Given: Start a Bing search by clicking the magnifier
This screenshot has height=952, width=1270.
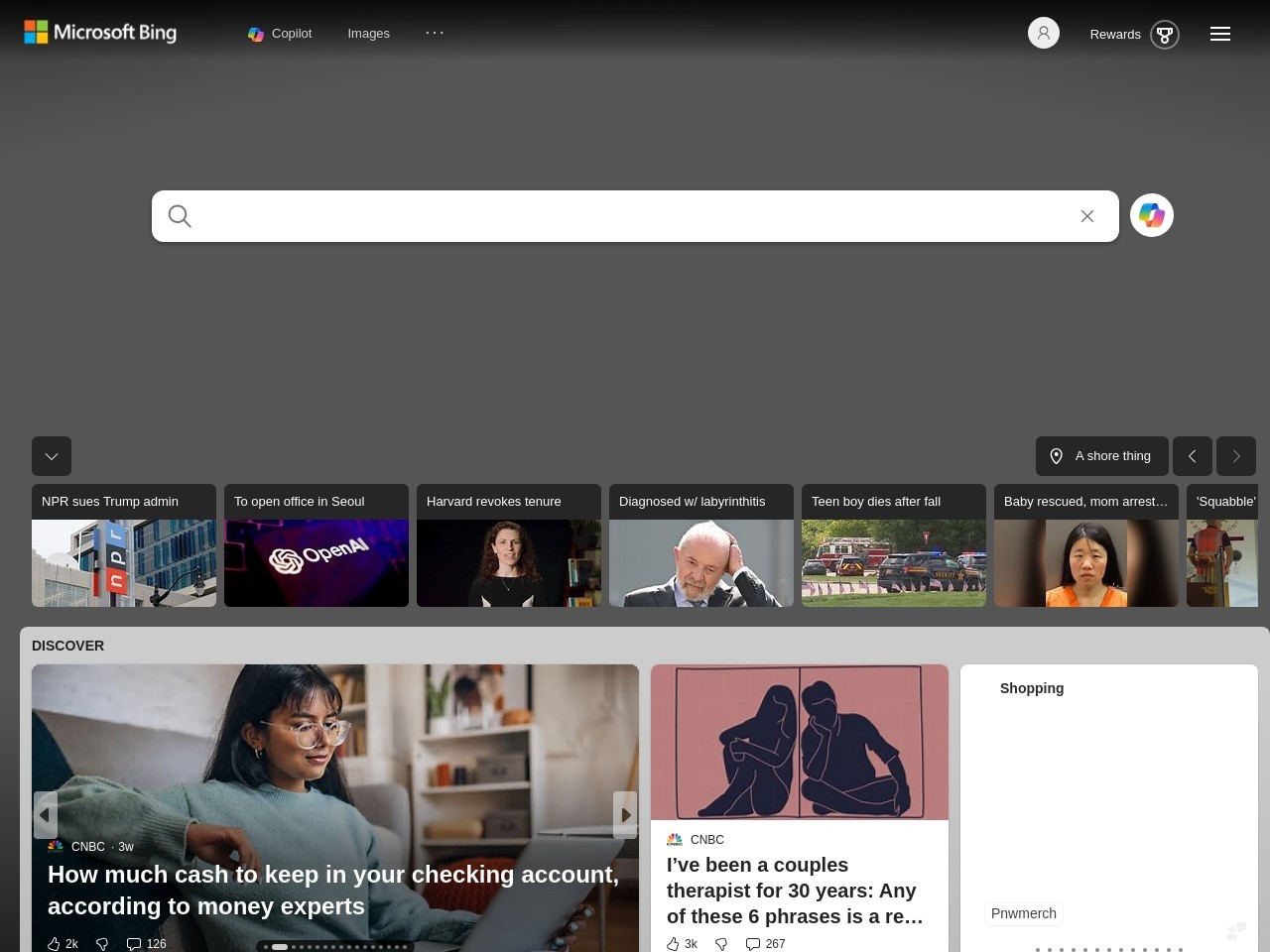Looking at the screenshot, I should [x=180, y=215].
